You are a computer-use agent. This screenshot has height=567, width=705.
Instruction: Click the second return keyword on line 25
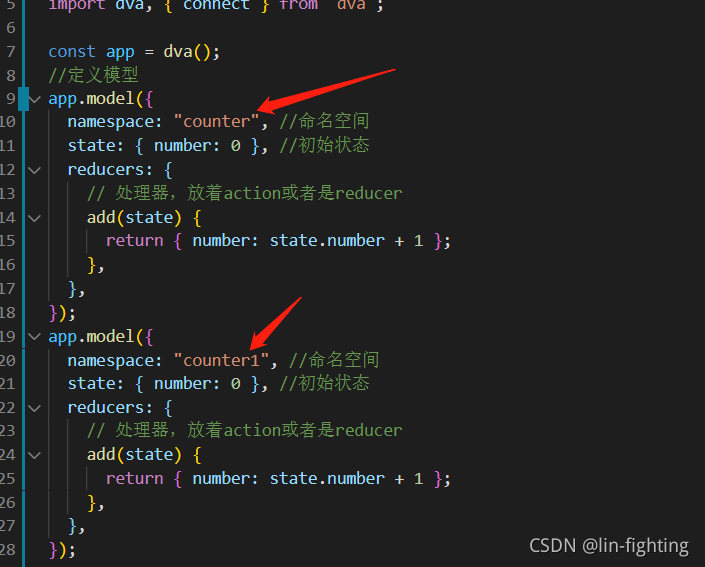[134, 478]
